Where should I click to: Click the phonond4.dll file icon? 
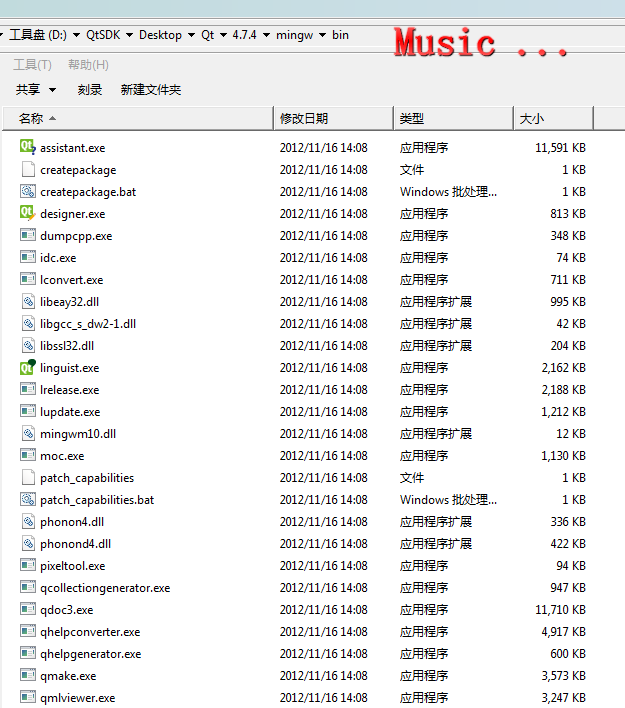click(x=28, y=543)
